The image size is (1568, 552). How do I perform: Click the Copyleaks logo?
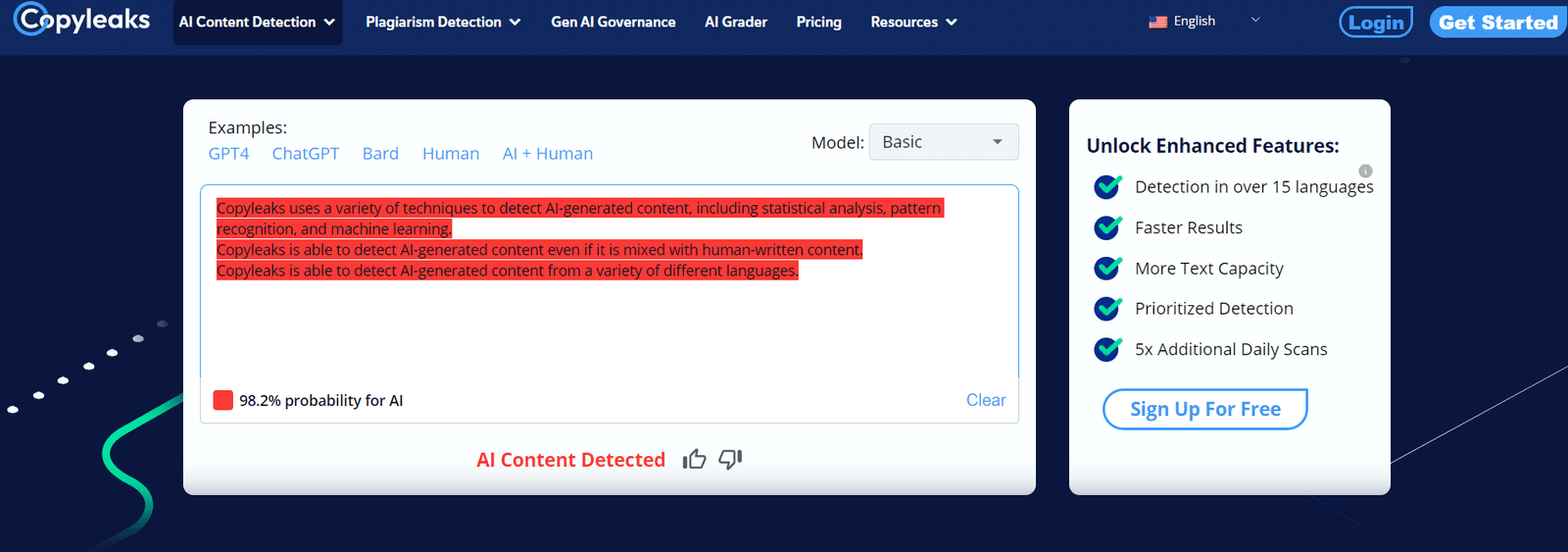(82, 20)
